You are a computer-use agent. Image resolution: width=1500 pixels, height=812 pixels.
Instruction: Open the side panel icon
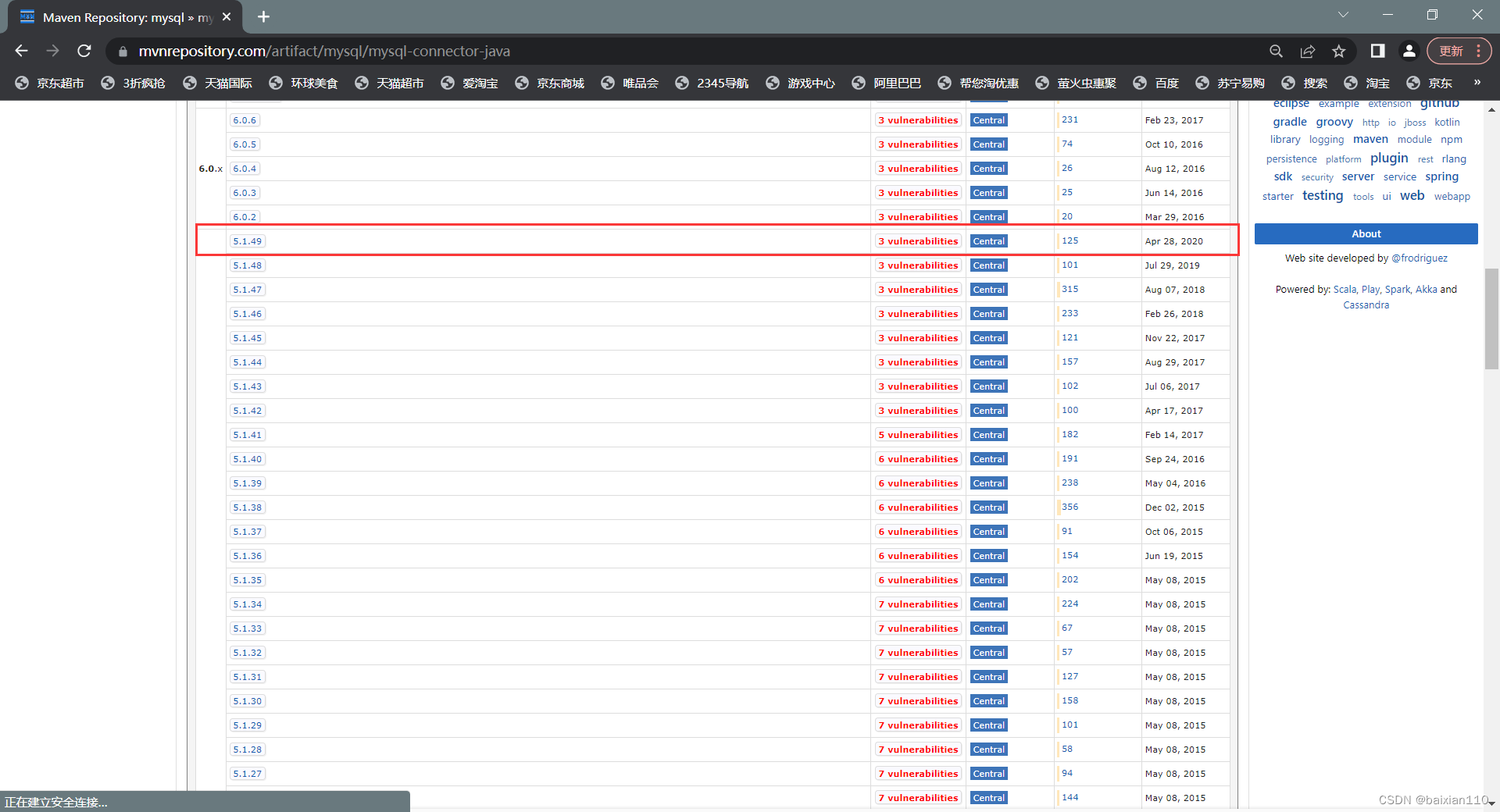(1377, 51)
